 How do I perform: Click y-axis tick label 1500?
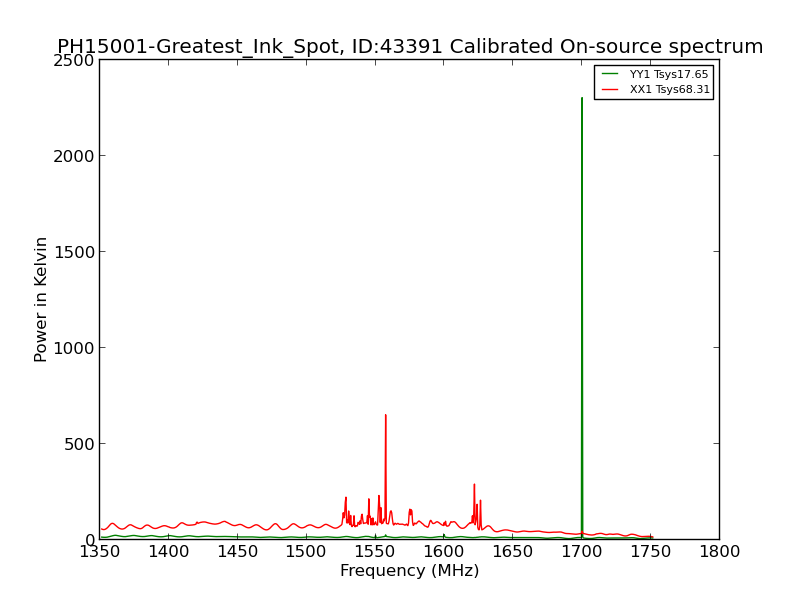tap(74, 252)
